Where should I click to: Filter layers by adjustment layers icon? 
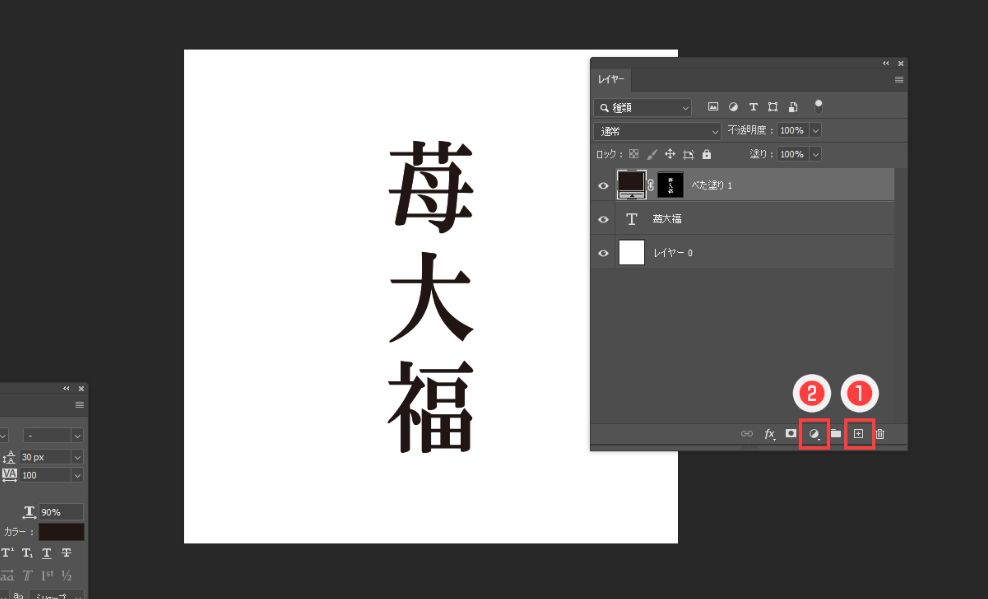(x=733, y=107)
